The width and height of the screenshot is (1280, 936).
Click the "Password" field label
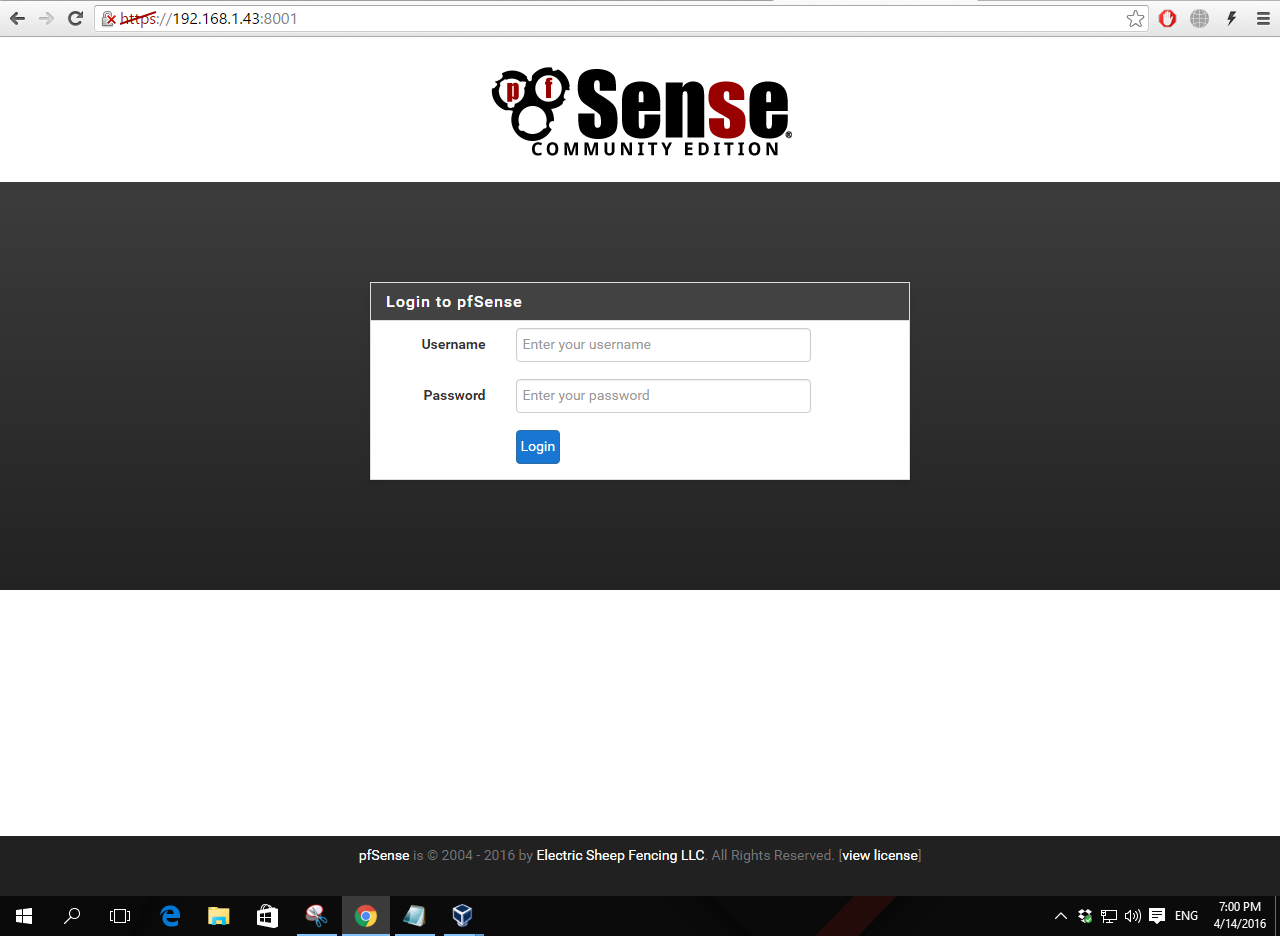click(454, 396)
